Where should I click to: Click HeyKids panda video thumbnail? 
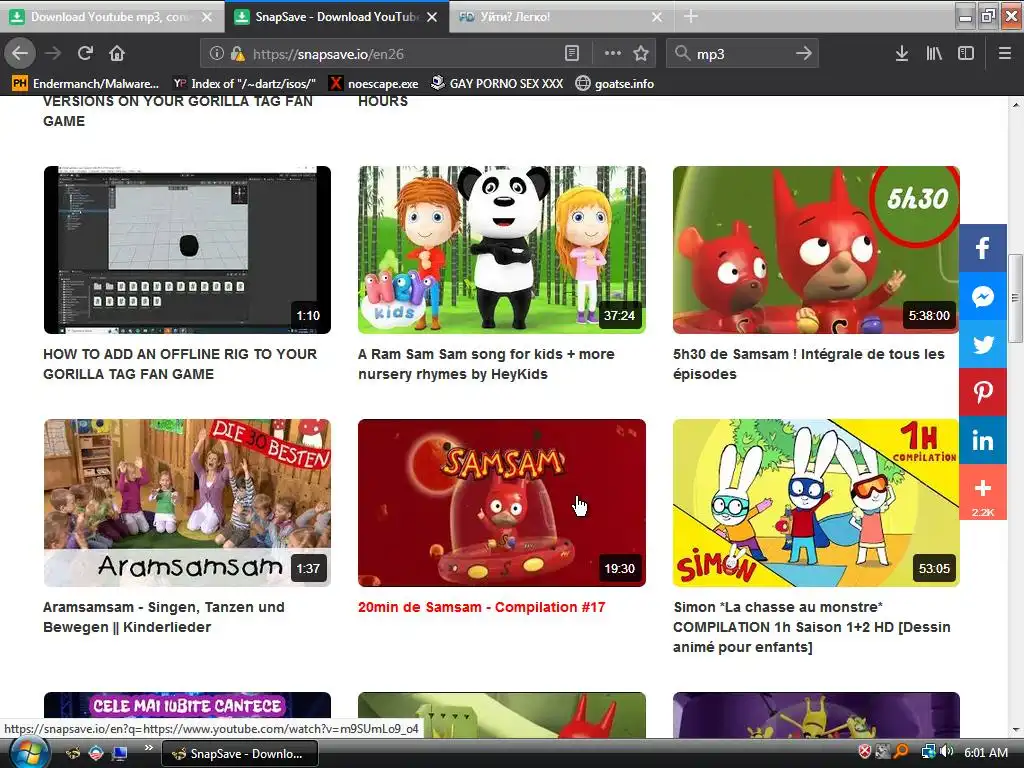click(502, 250)
